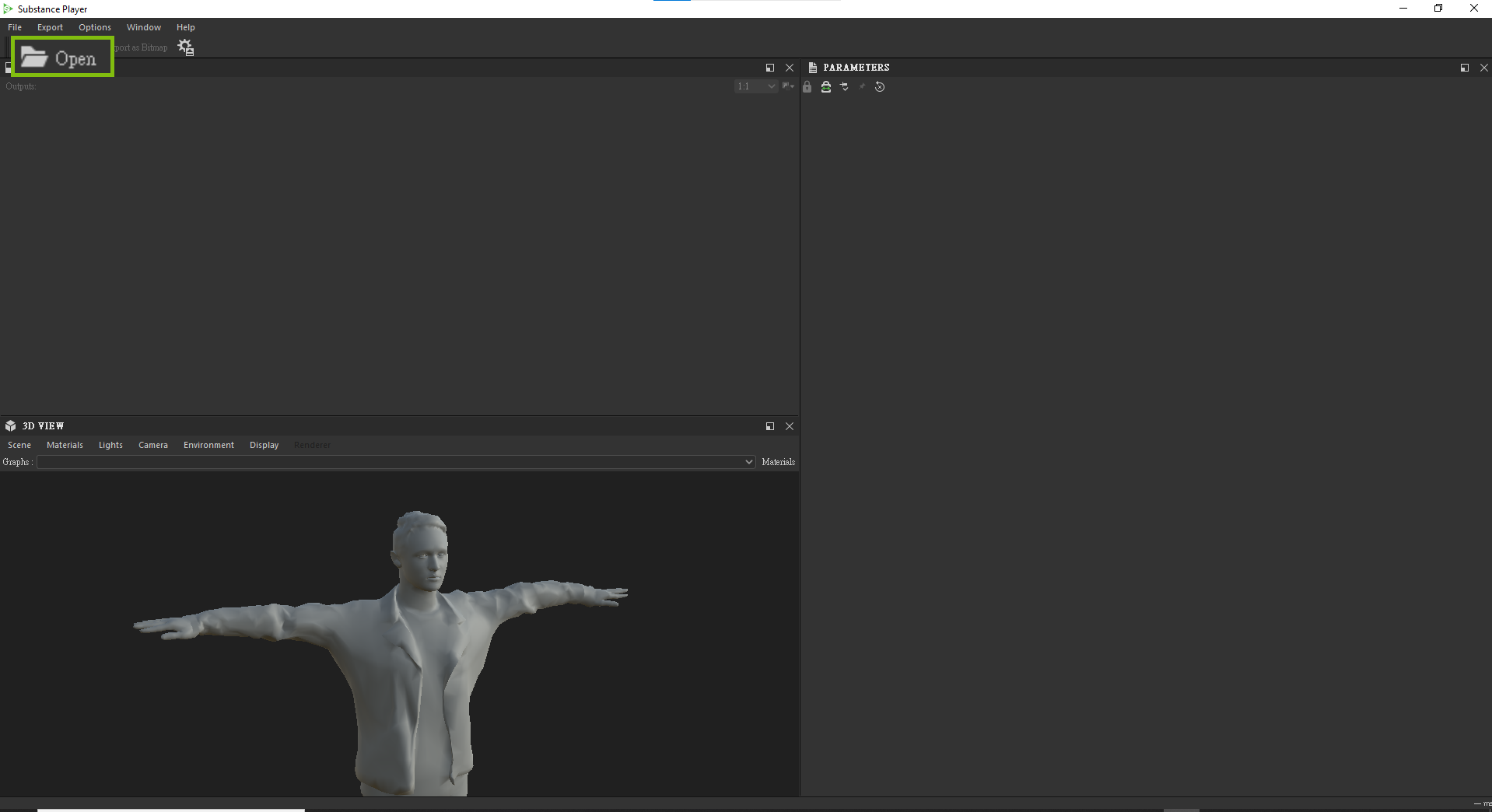Open the Camera menu in 3D View
This screenshot has width=1492, height=812.
click(x=153, y=445)
